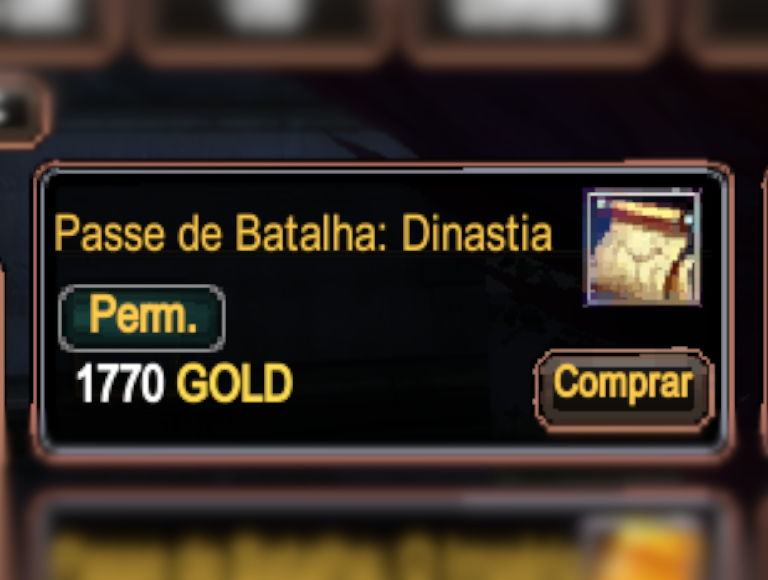Open the partially visible top-right tab
Screen dimensions: 768x580
[727, 27]
